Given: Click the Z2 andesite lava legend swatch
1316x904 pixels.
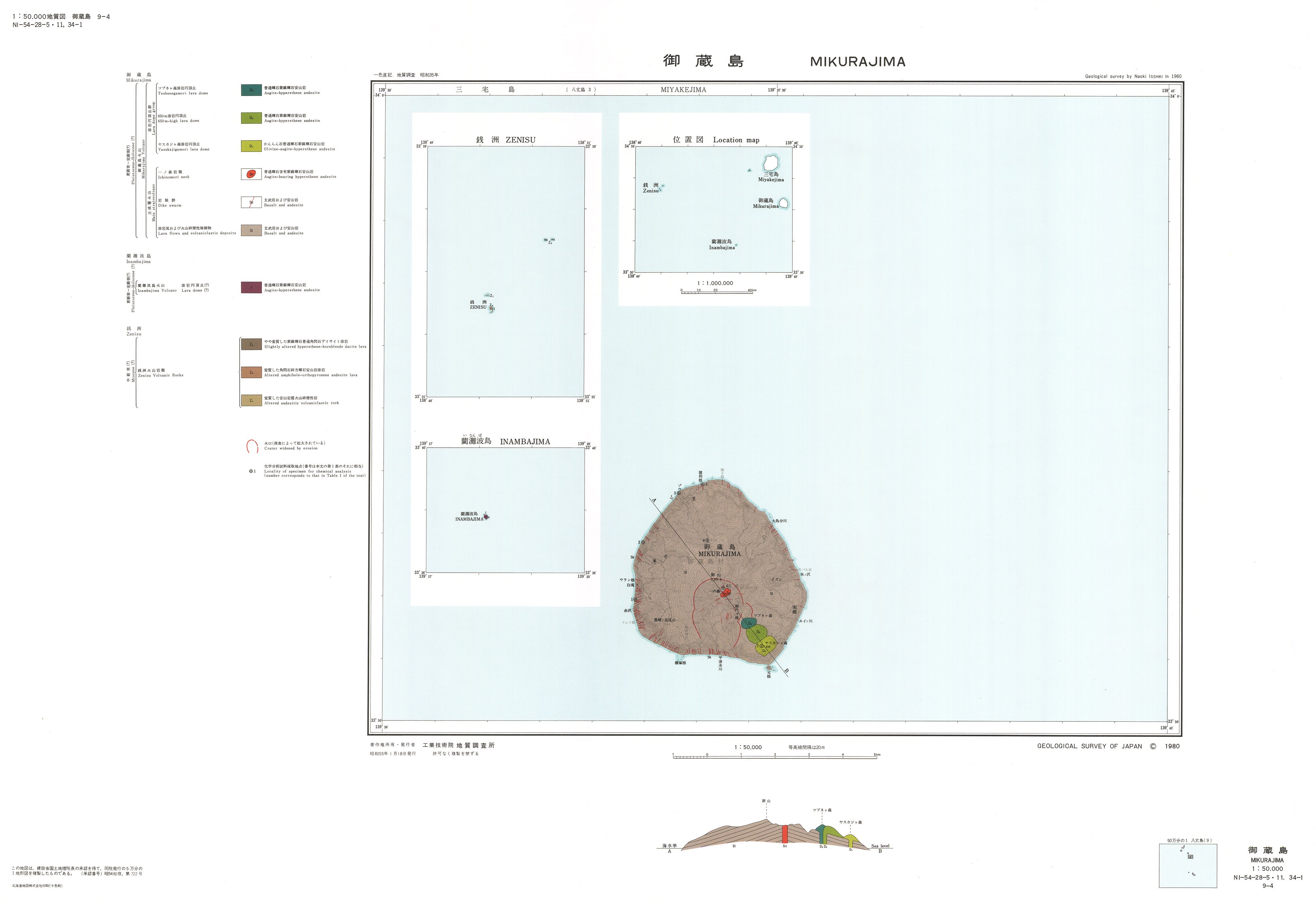Looking at the screenshot, I should pyautogui.click(x=251, y=372).
